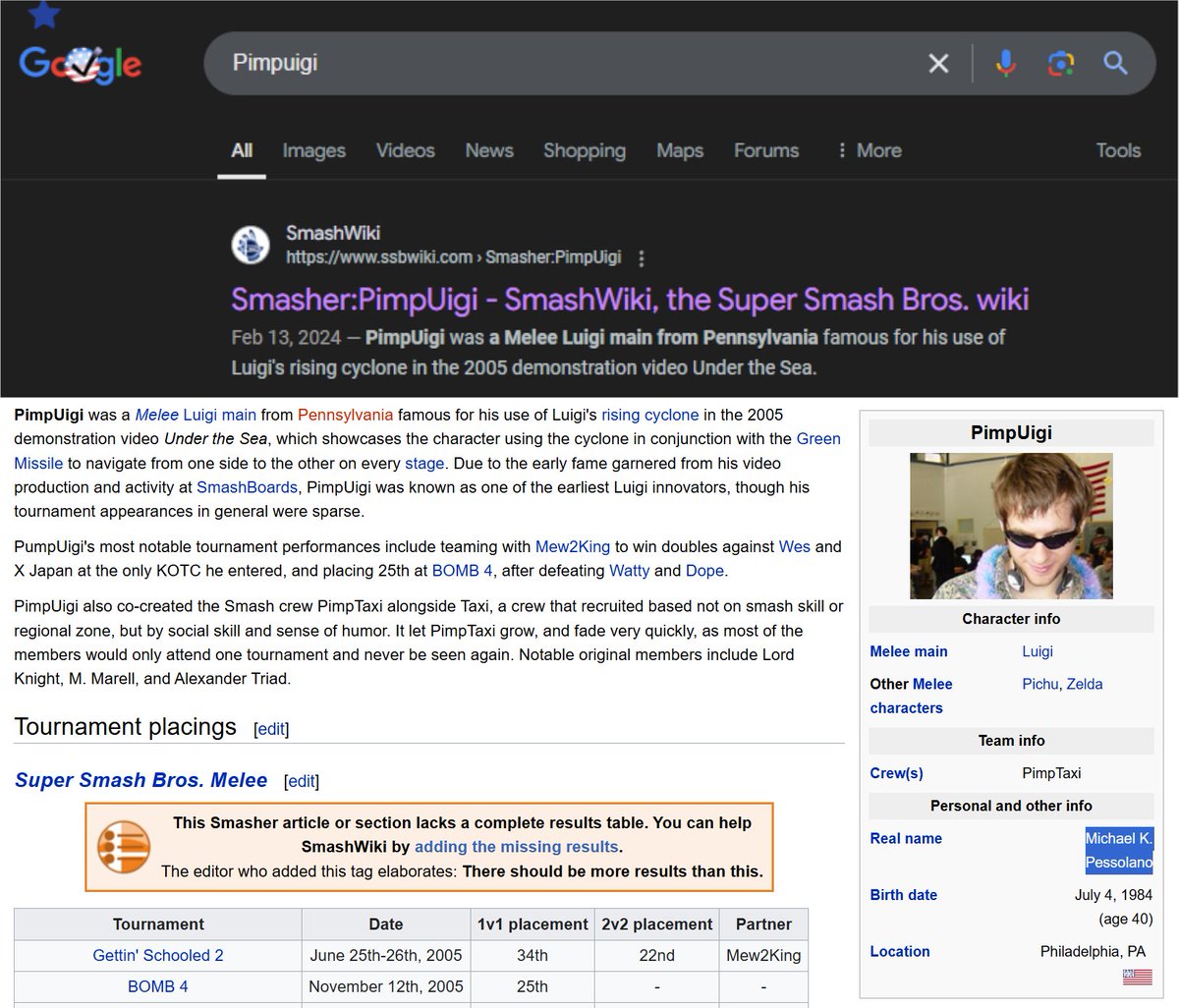Open Gettin' Schooled 2 tournament link

click(x=158, y=955)
